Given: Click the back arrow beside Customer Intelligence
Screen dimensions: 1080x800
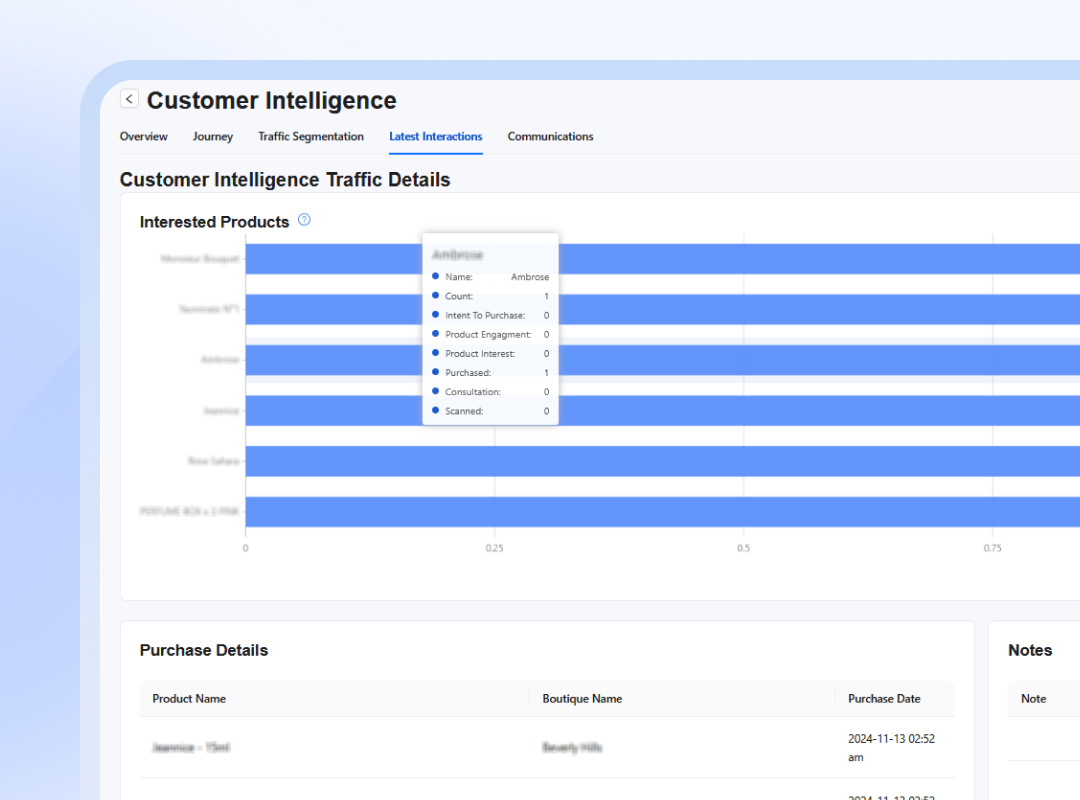Looking at the screenshot, I should (129, 99).
